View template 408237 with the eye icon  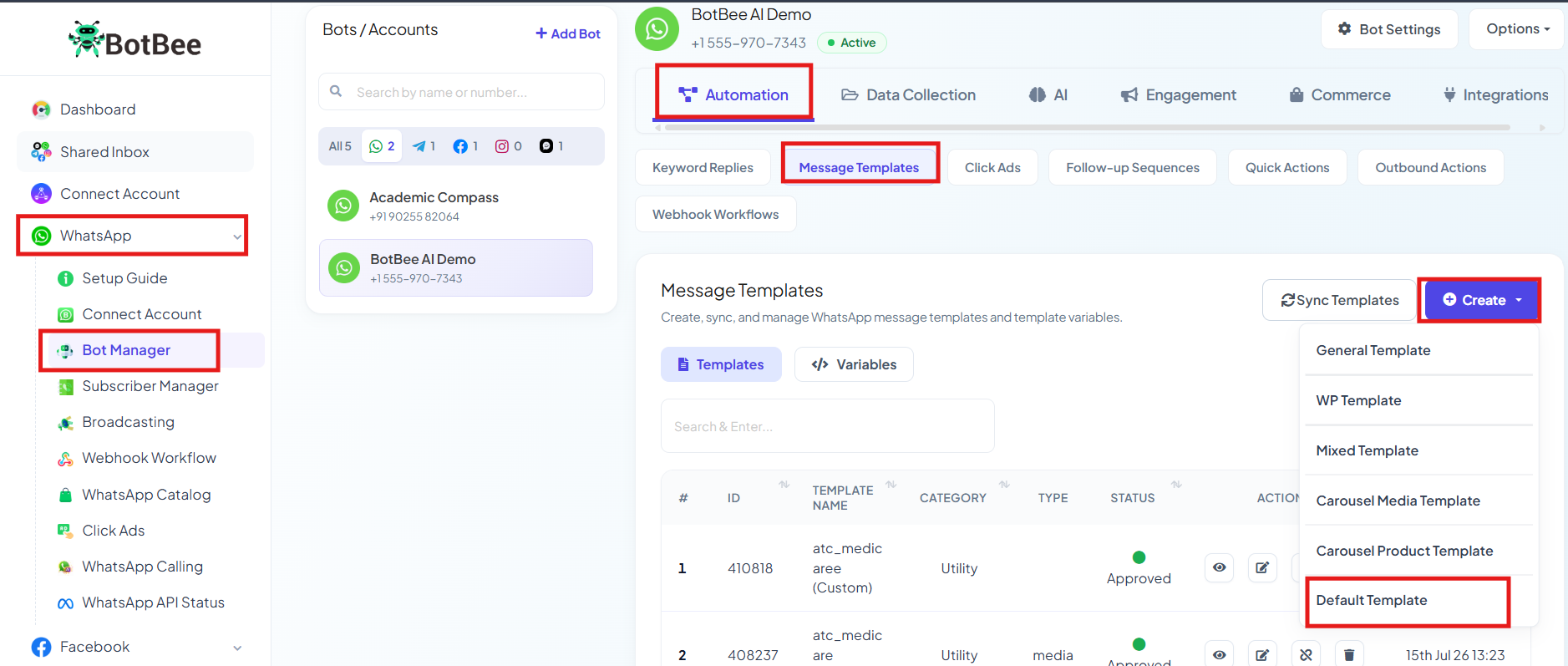point(1220,654)
